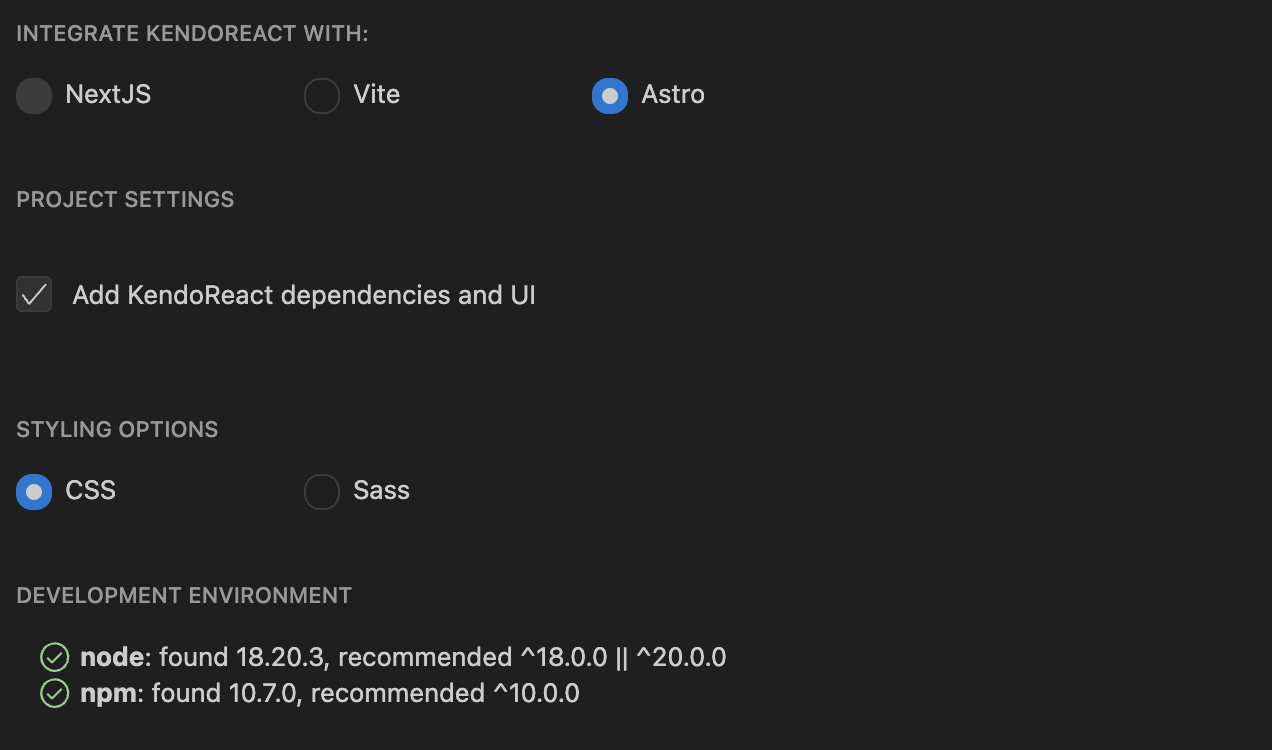Switch styling to the Sass radio button
The width and height of the screenshot is (1272, 750).
(x=322, y=492)
